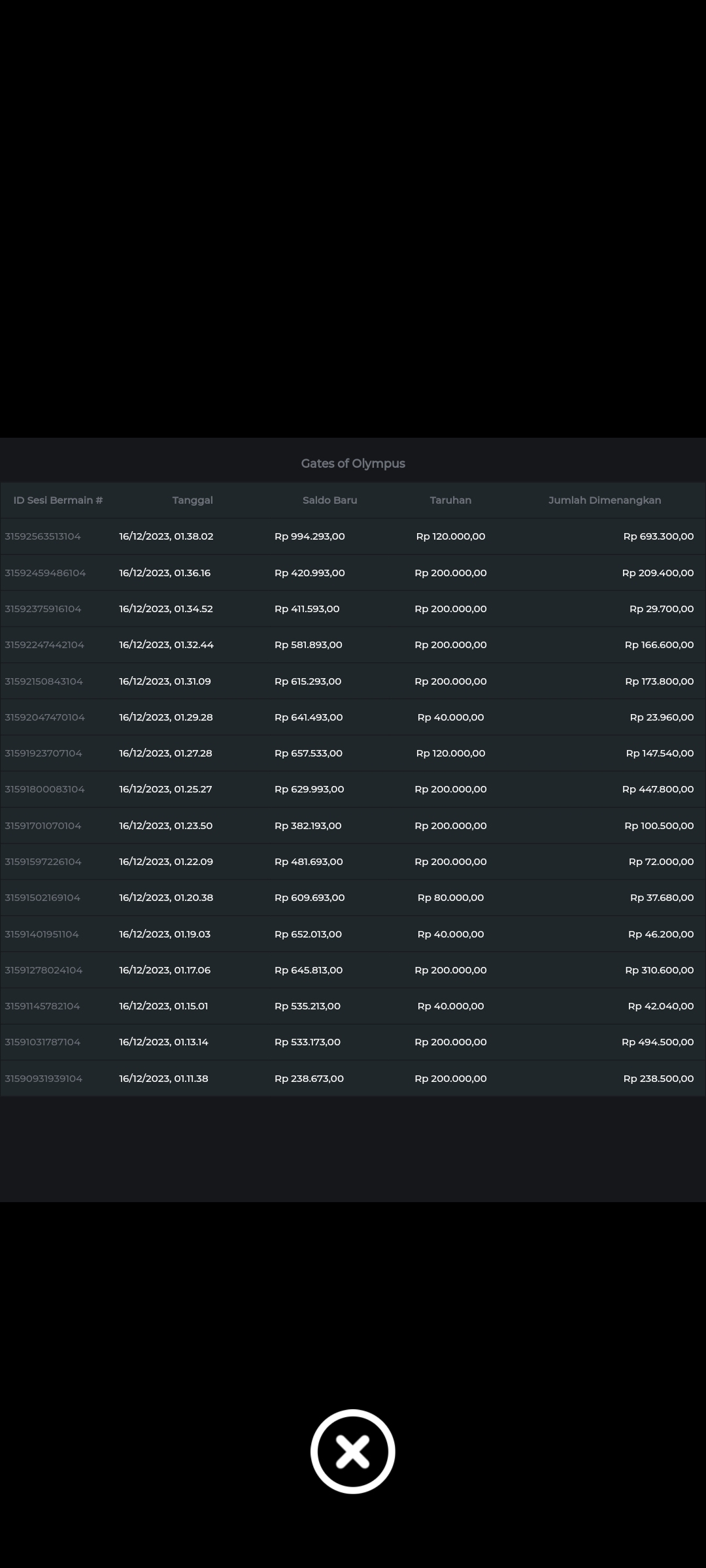The image size is (706, 1568).
Task: Open session ID 31591800083104
Action: coord(44,789)
